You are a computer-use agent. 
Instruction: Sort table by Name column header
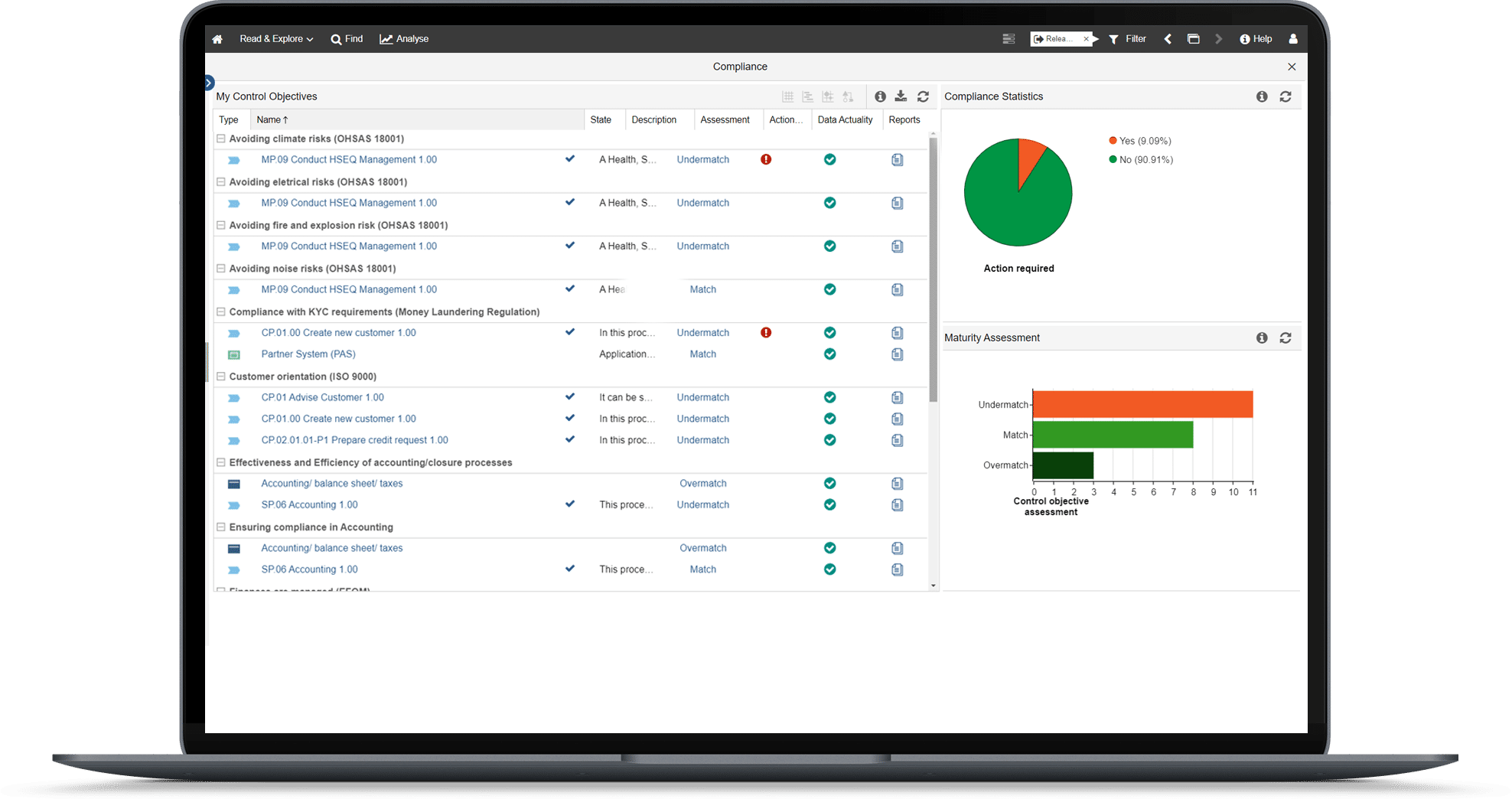[272, 119]
